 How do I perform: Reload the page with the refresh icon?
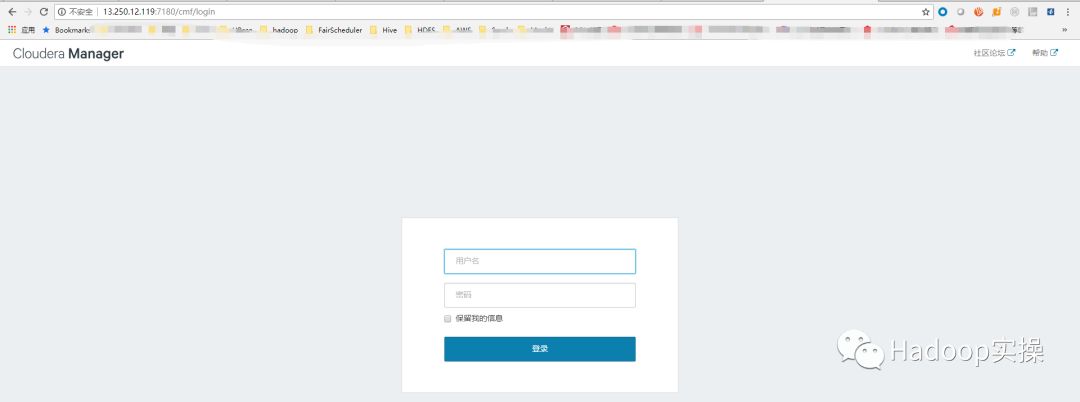tap(43, 12)
